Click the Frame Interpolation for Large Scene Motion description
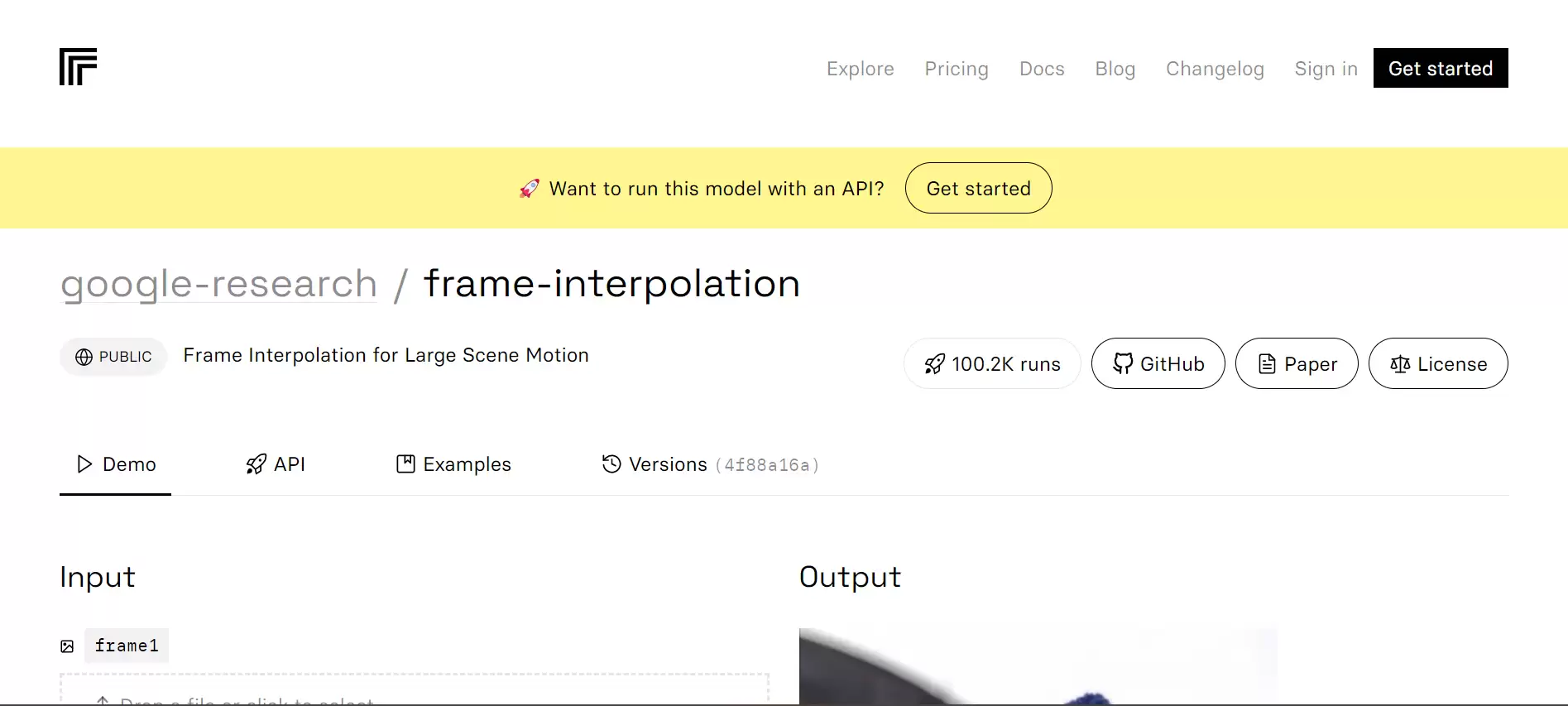 [386, 355]
